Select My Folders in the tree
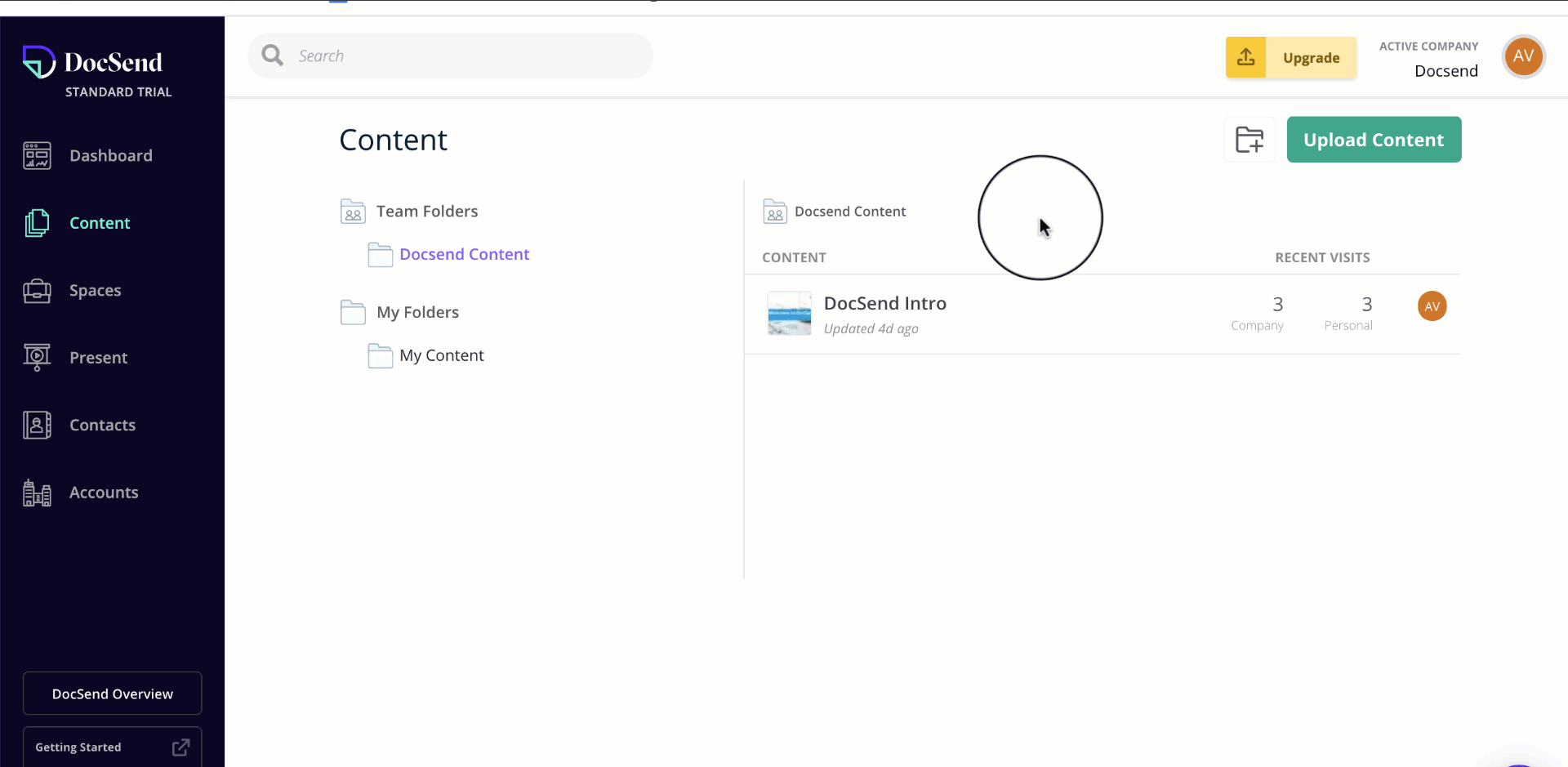 417,312
